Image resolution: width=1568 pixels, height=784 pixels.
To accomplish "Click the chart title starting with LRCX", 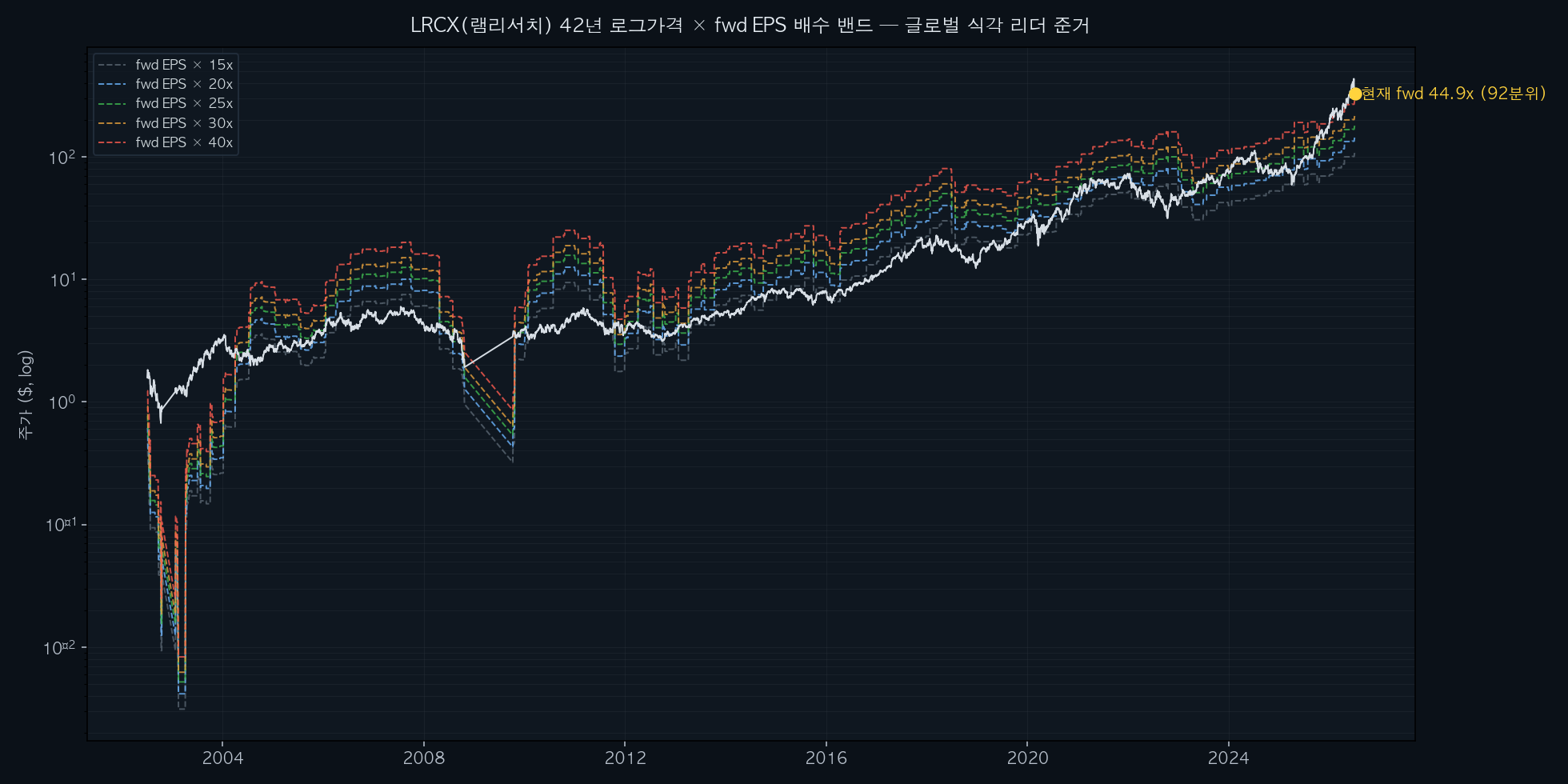I will click(x=750, y=26).
